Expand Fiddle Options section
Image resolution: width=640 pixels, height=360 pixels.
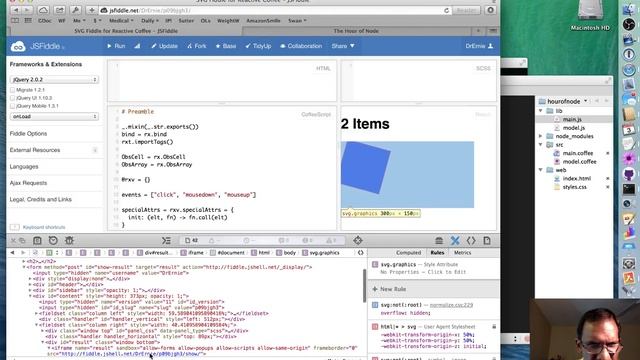[28, 133]
